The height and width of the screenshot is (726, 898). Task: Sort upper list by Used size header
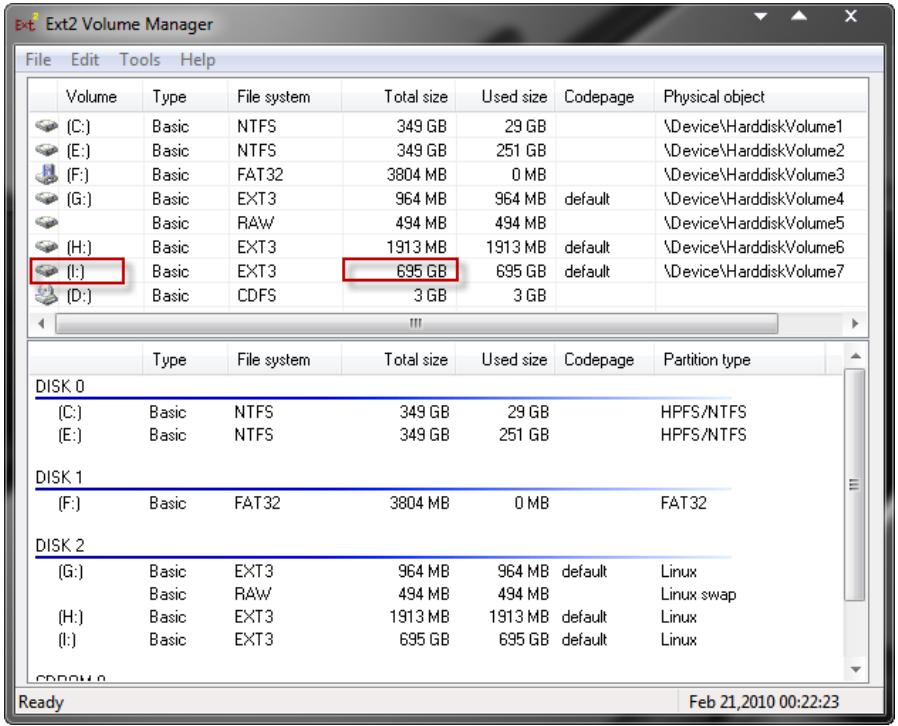pyautogui.click(x=505, y=96)
